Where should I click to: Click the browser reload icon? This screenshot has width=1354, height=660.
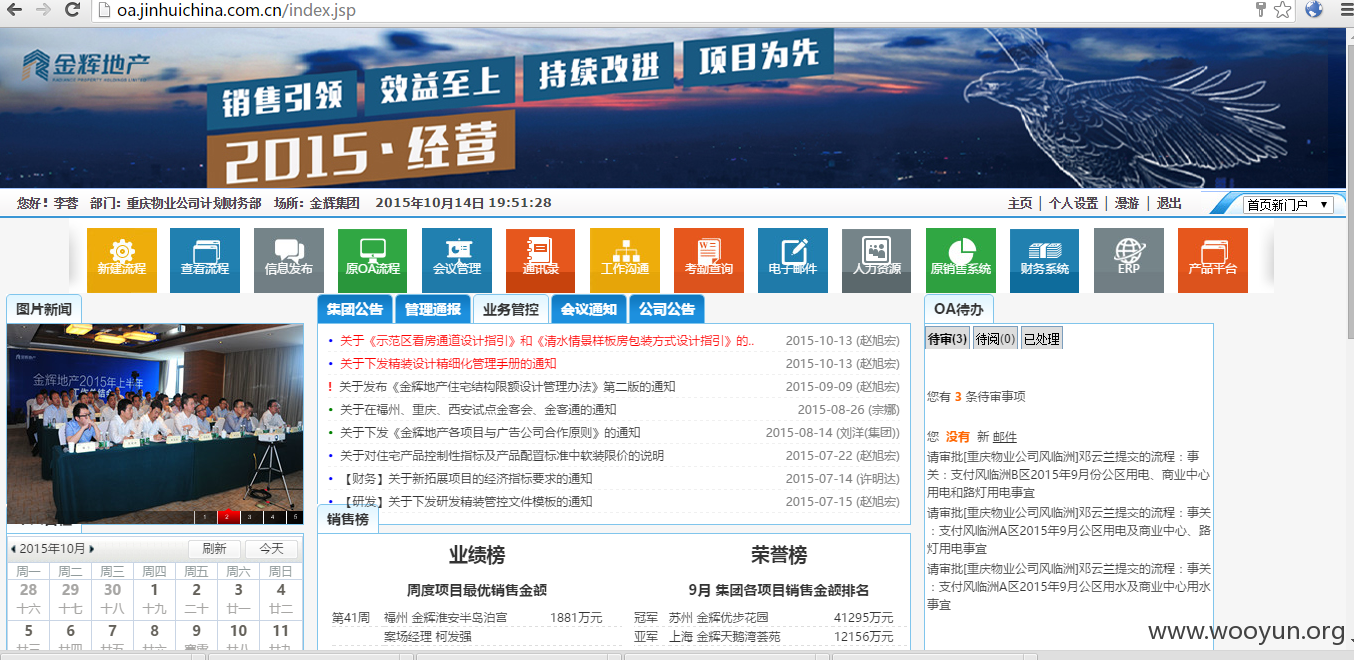(72, 10)
